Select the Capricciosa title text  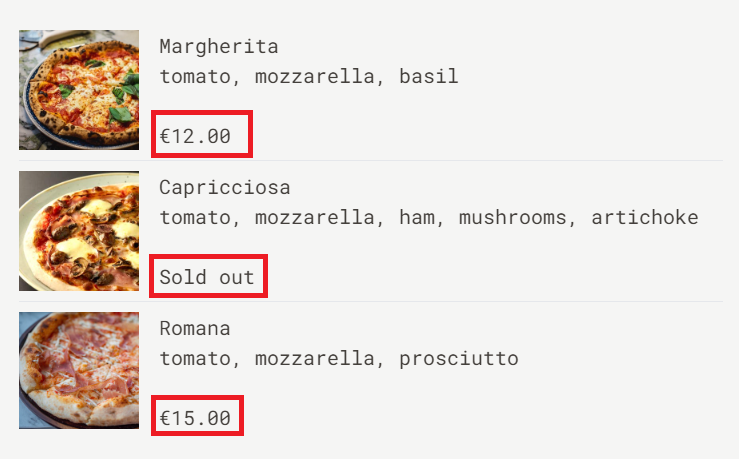click(x=224, y=188)
